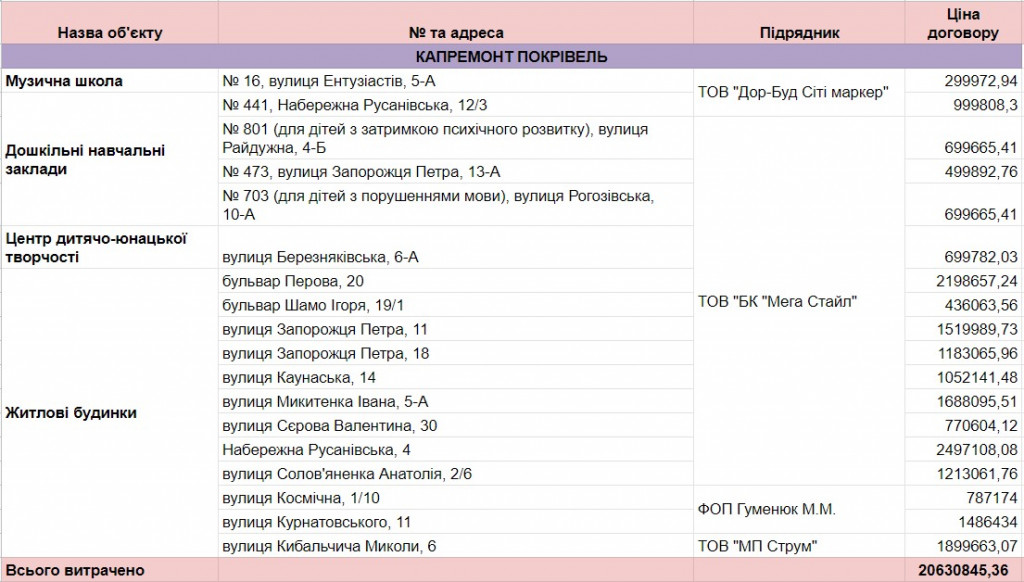Image resolution: width=1024 pixels, height=582 pixels.
Task: Click the "Назва об'єкту" column header
Action: tap(109, 33)
